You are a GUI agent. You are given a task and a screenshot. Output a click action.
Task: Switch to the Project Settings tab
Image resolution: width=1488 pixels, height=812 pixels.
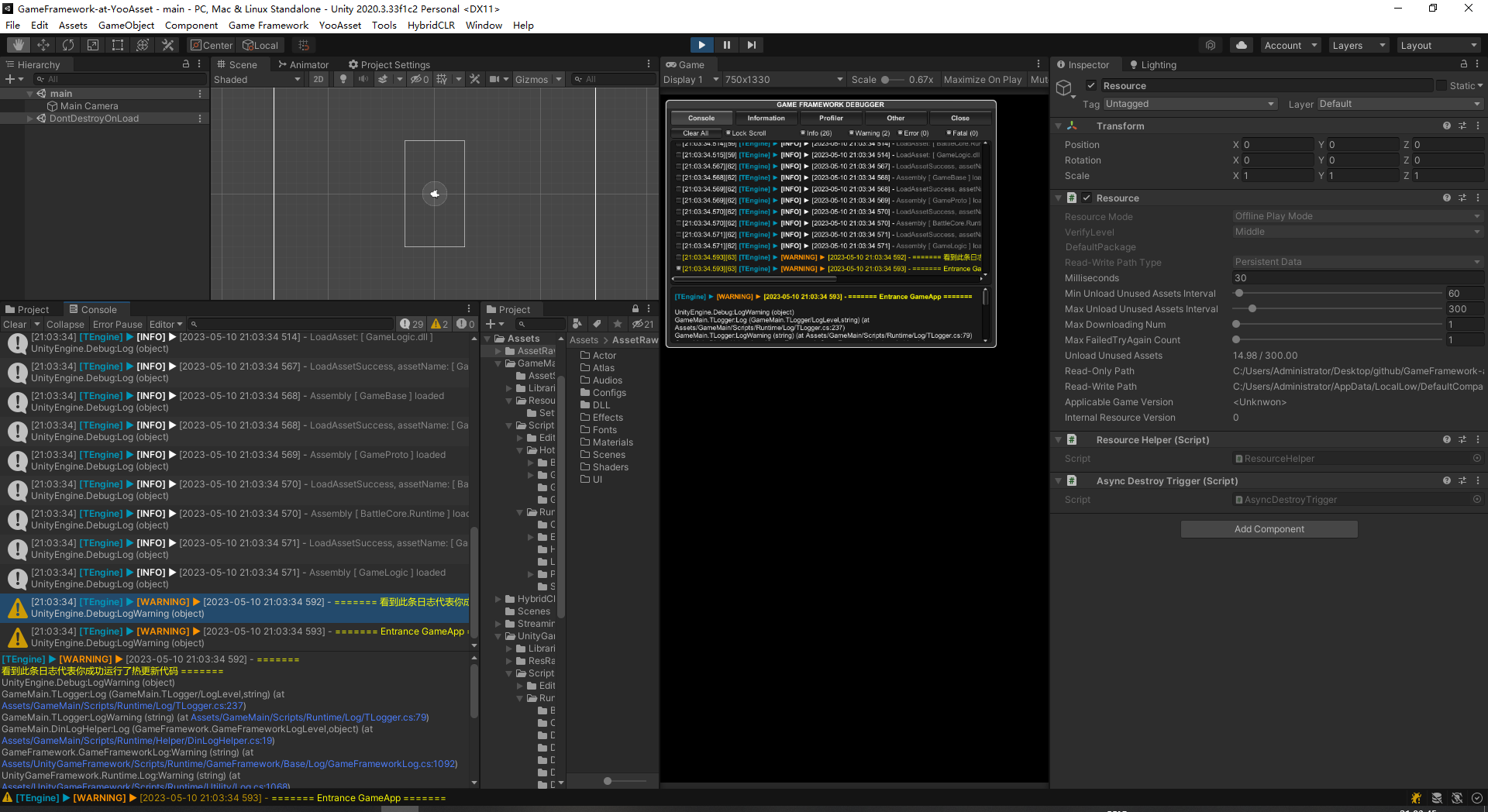(x=389, y=64)
